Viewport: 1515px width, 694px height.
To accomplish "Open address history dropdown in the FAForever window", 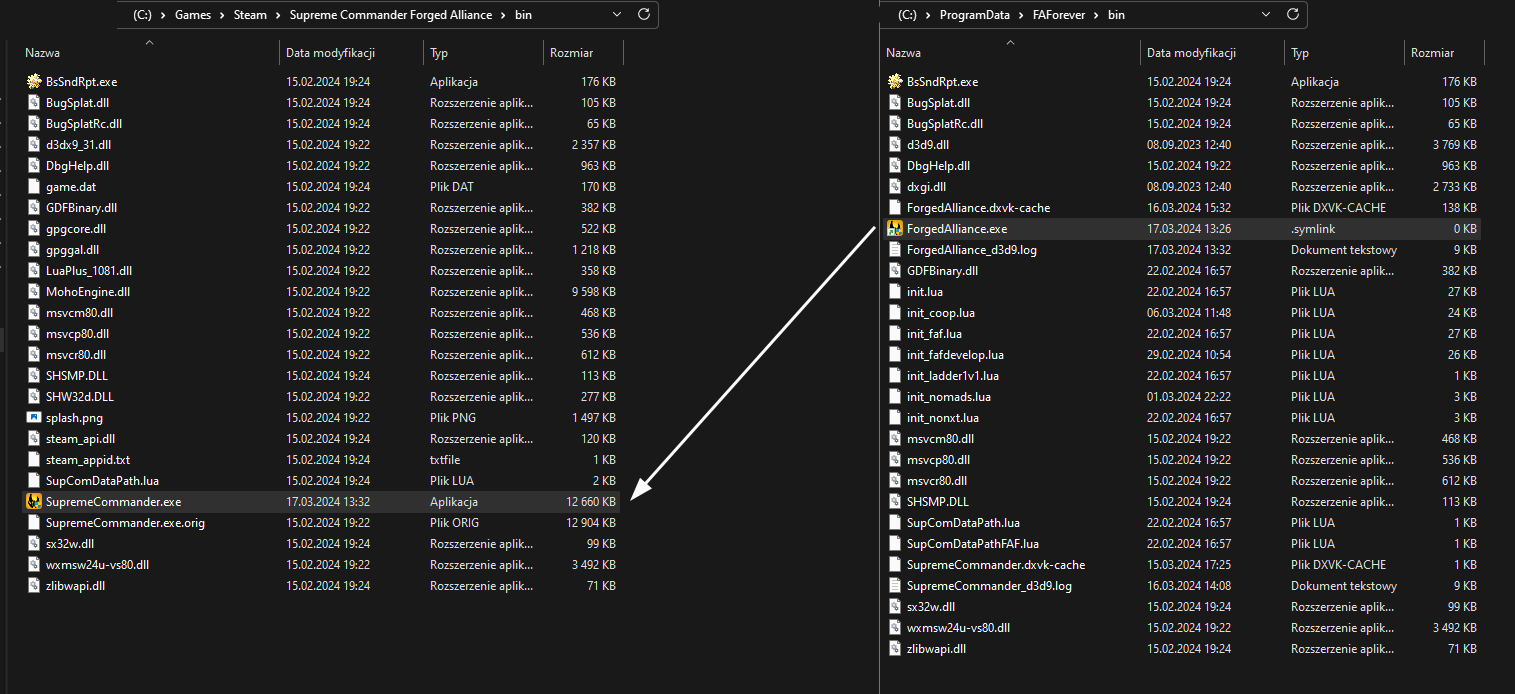I will point(1267,15).
